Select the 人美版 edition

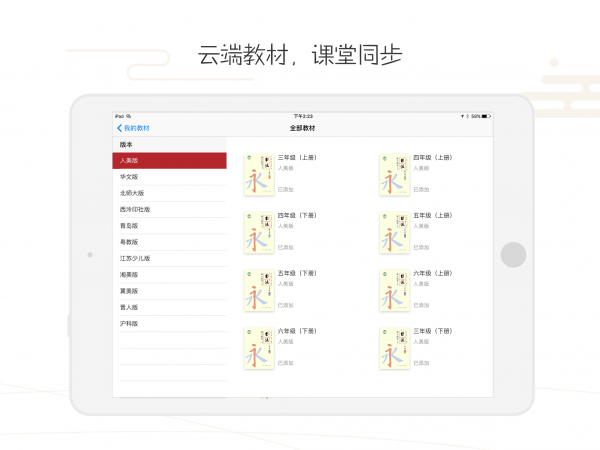(170, 161)
